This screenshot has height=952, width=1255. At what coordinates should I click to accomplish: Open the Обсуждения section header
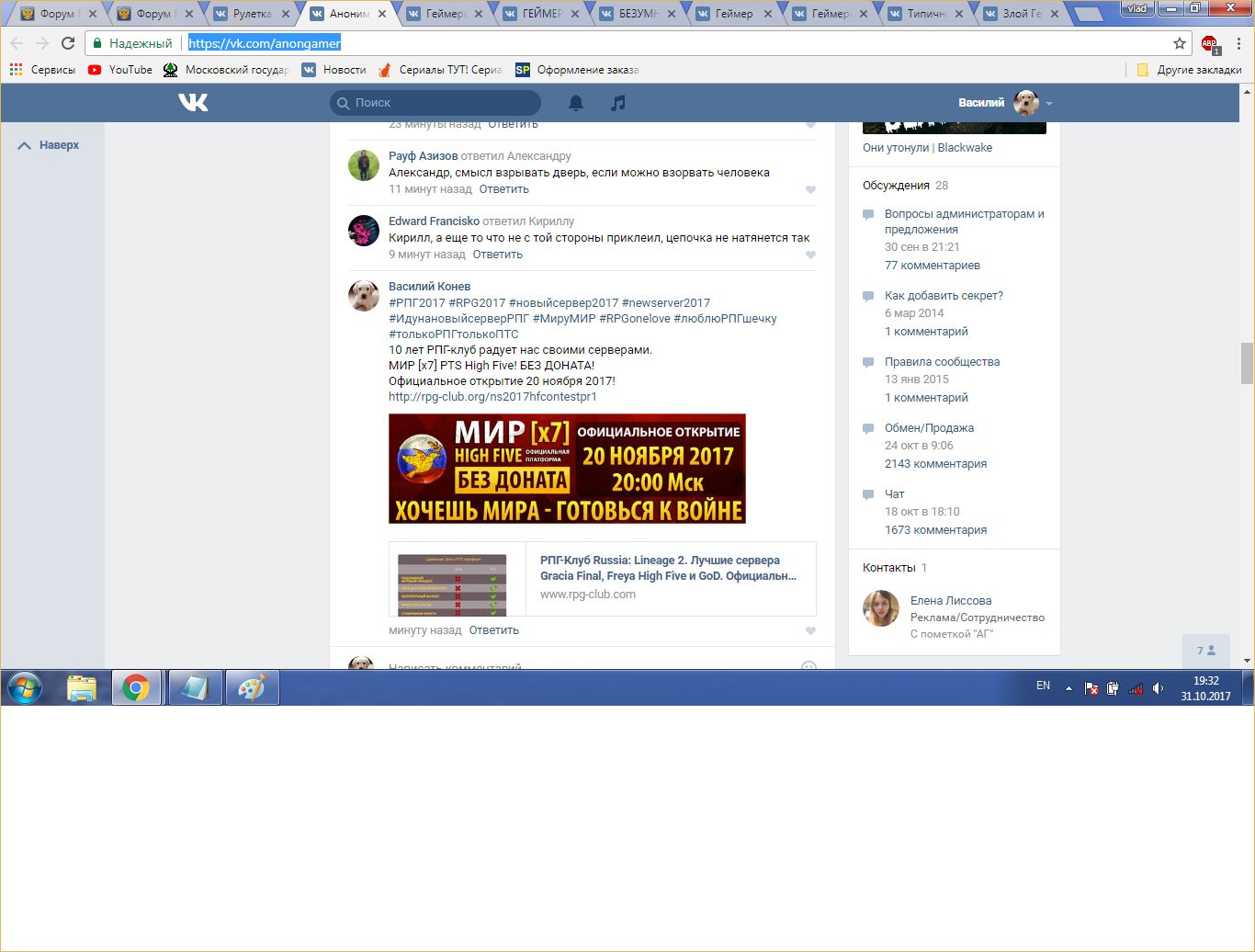pyautogui.click(x=896, y=186)
